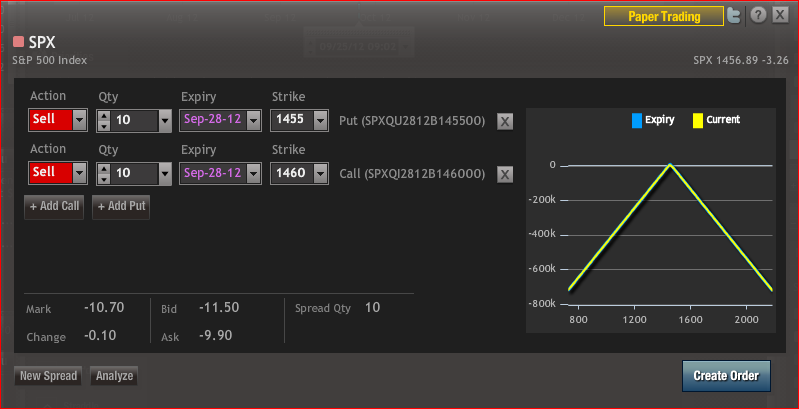The width and height of the screenshot is (799, 409).
Task: Click the Paper Trading button
Action: (x=664, y=16)
